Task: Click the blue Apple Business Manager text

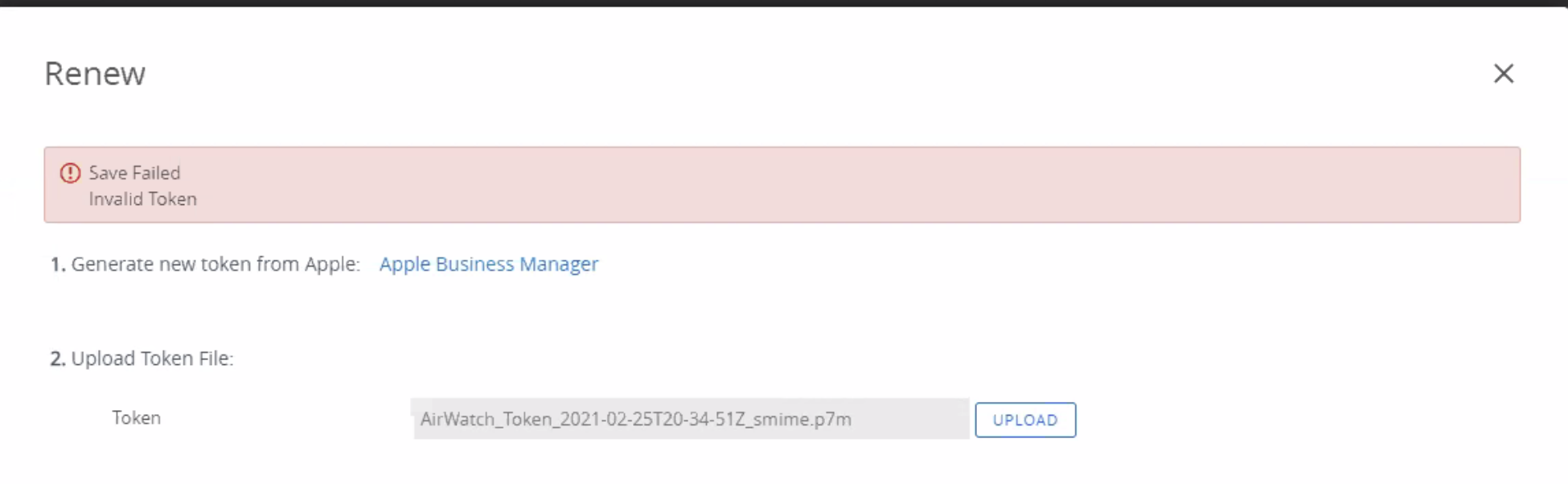Action: (x=488, y=264)
